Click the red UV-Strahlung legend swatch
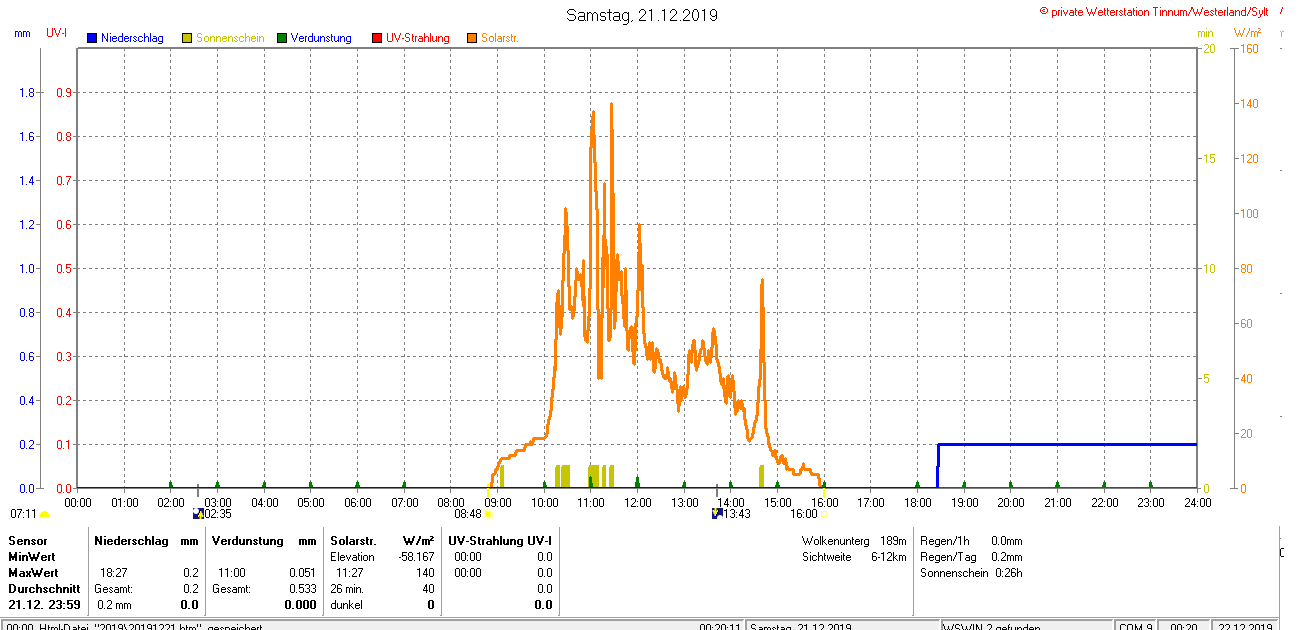This screenshot has height=630, width=1310. coord(377,38)
